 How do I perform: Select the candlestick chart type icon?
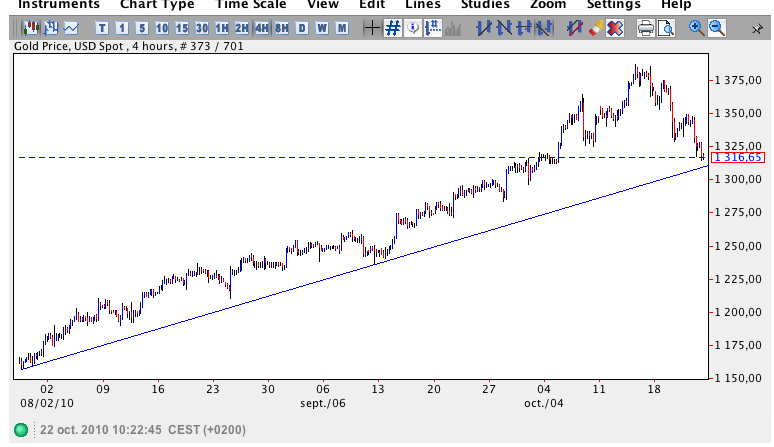30,27
